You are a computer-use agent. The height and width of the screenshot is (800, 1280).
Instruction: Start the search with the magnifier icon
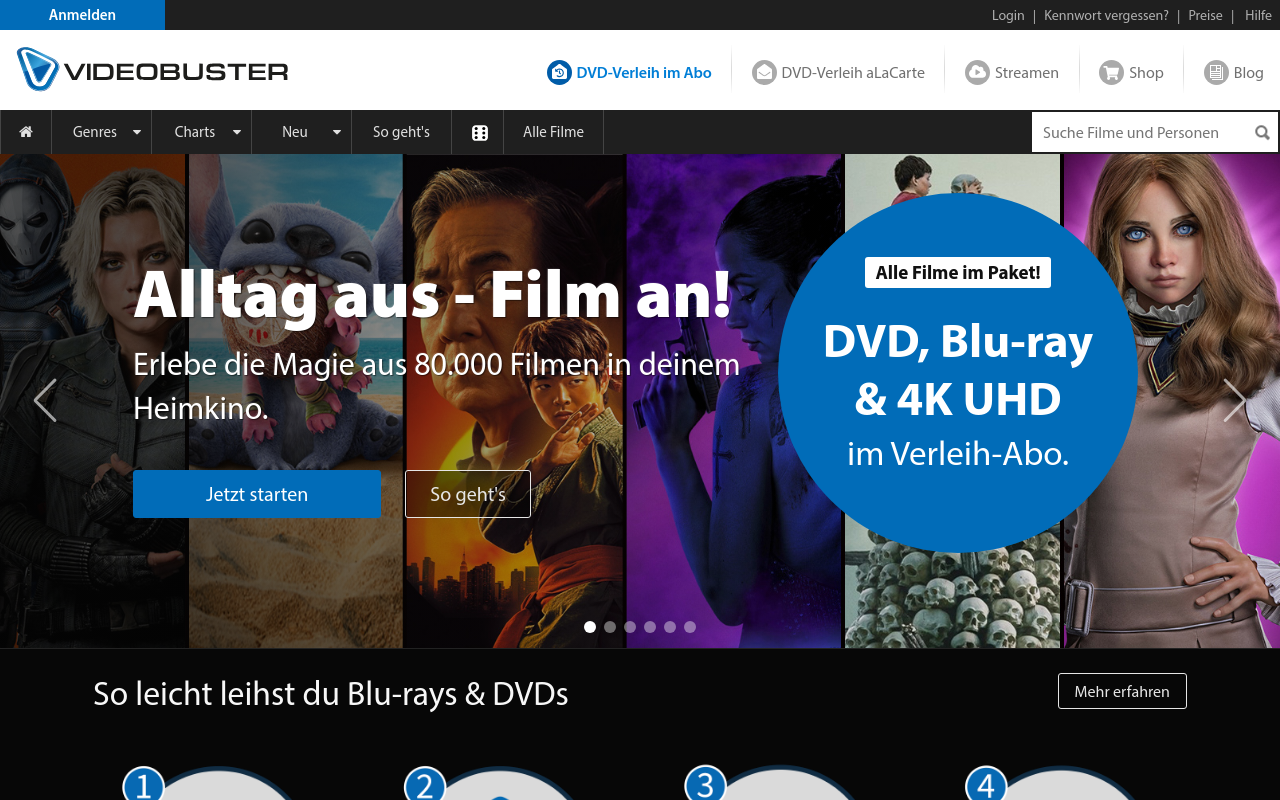click(x=1261, y=131)
